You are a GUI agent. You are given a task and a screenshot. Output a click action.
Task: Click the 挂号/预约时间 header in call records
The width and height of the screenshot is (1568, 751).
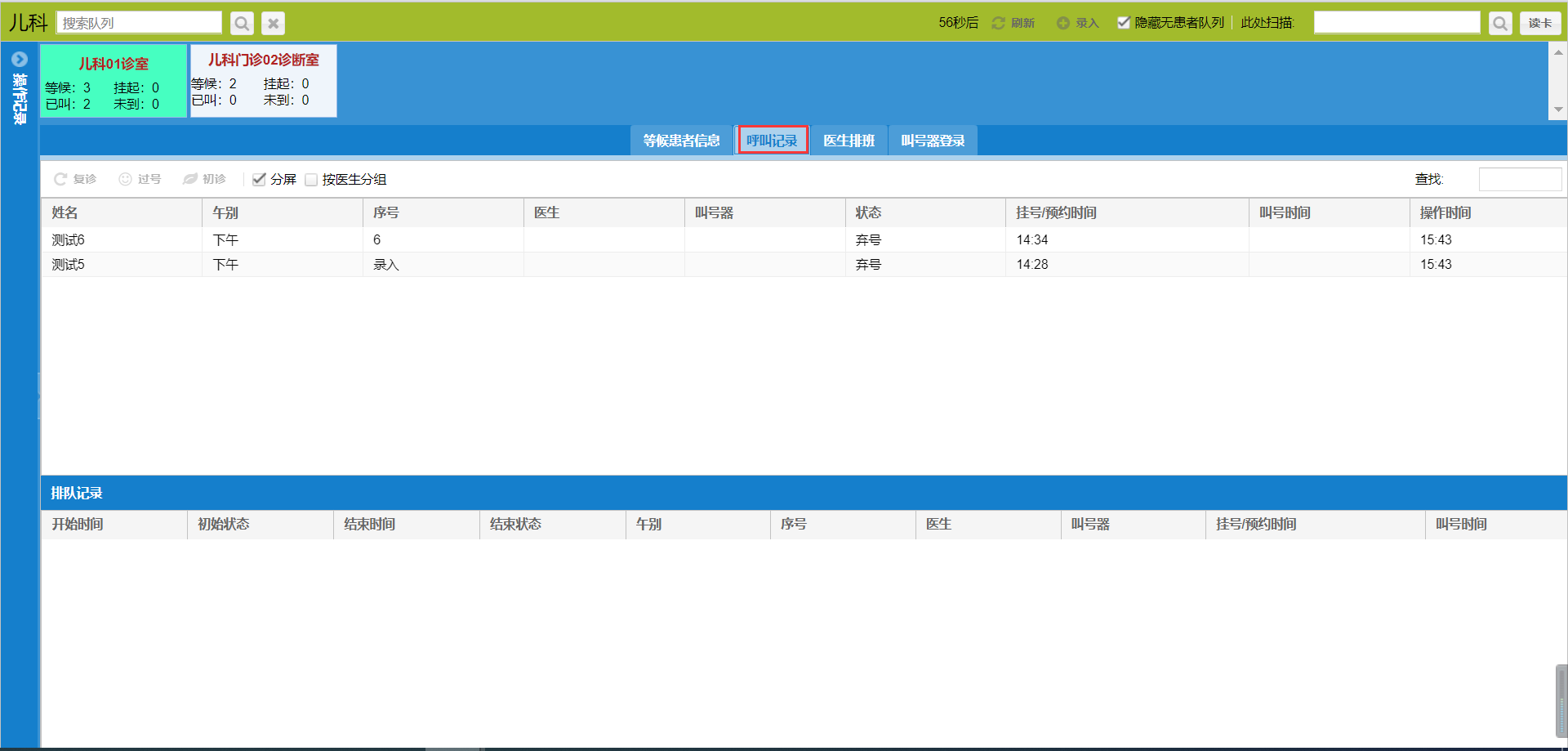point(1128,212)
